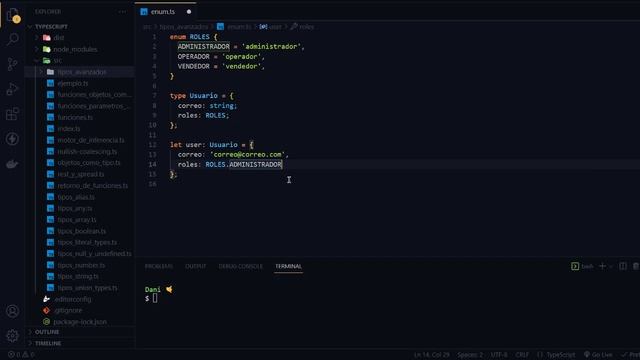Open ejemplo.ts in the explorer

click(x=73, y=83)
